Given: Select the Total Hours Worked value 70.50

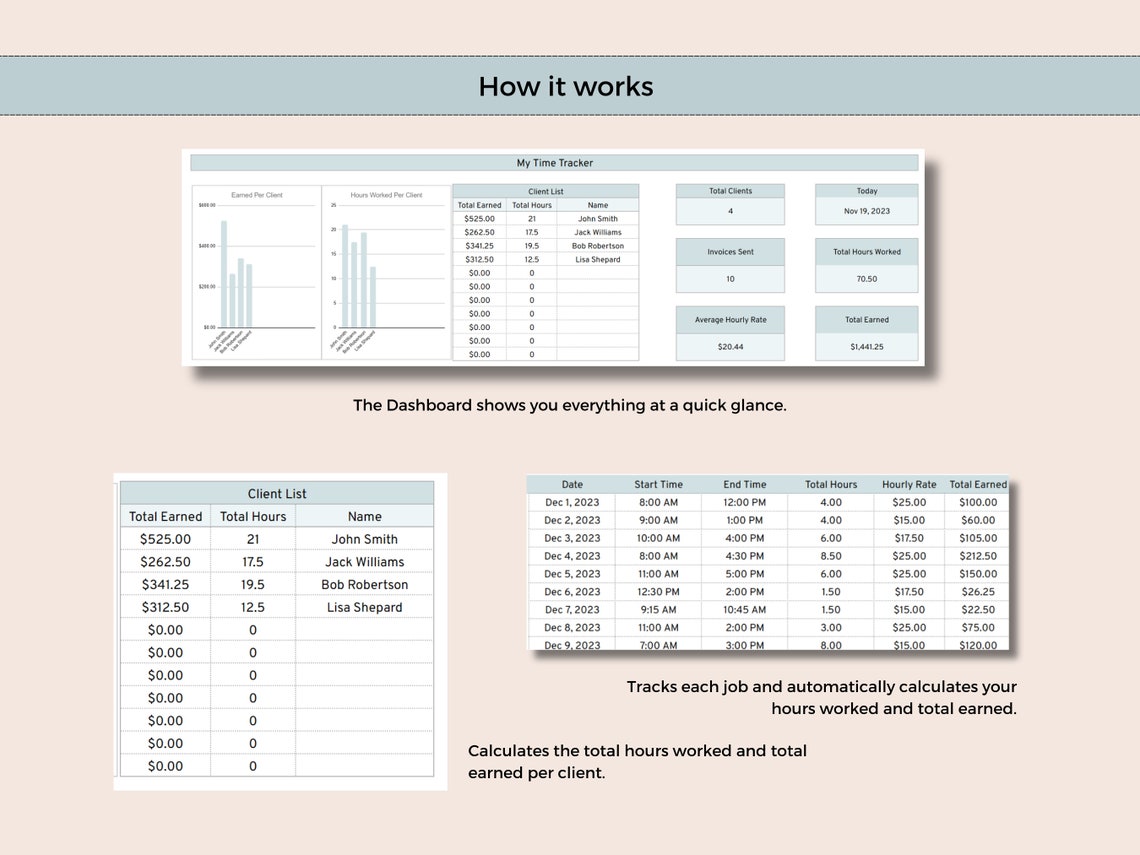Looking at the screenshot, I should coord(866,279).
